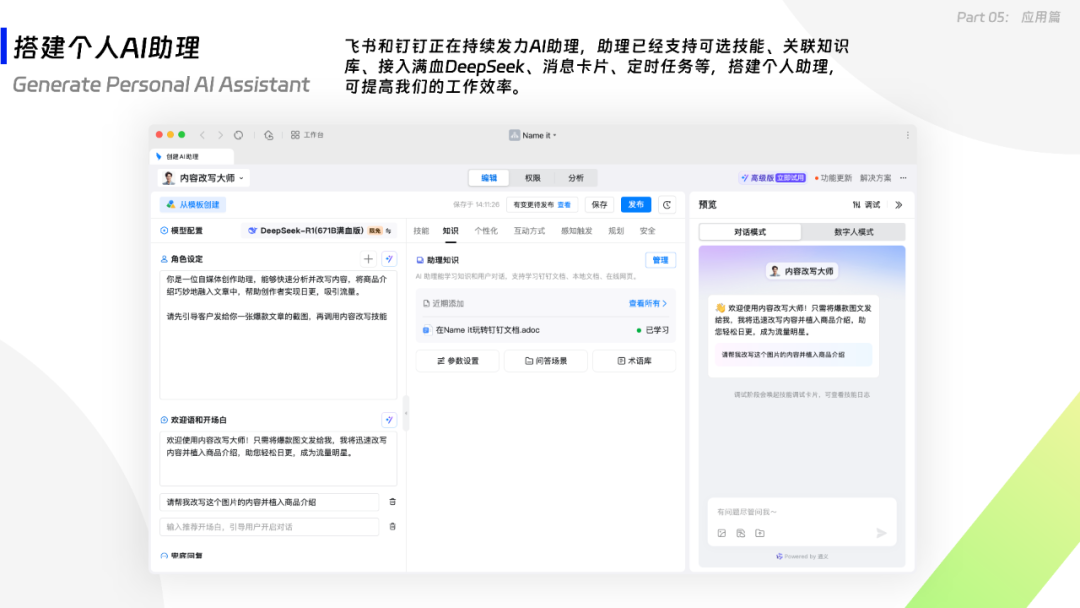
Task: Click the 请帮我改写这个图片 opener field
Action: [269, 502]
